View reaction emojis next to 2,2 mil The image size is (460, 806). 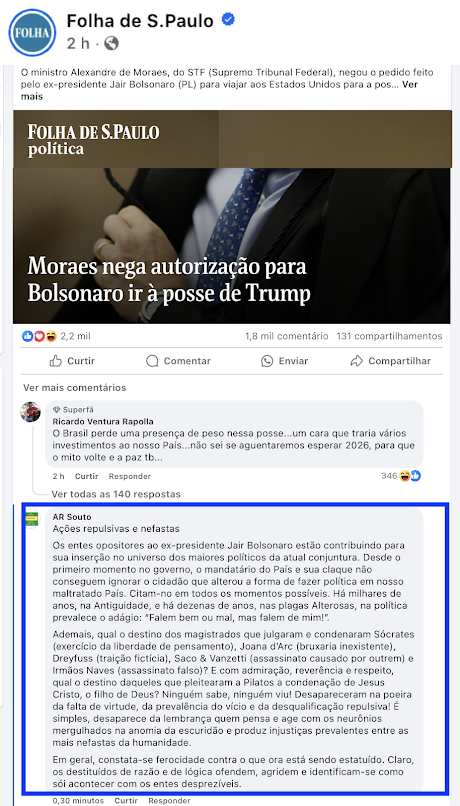(x=40, y=336)
